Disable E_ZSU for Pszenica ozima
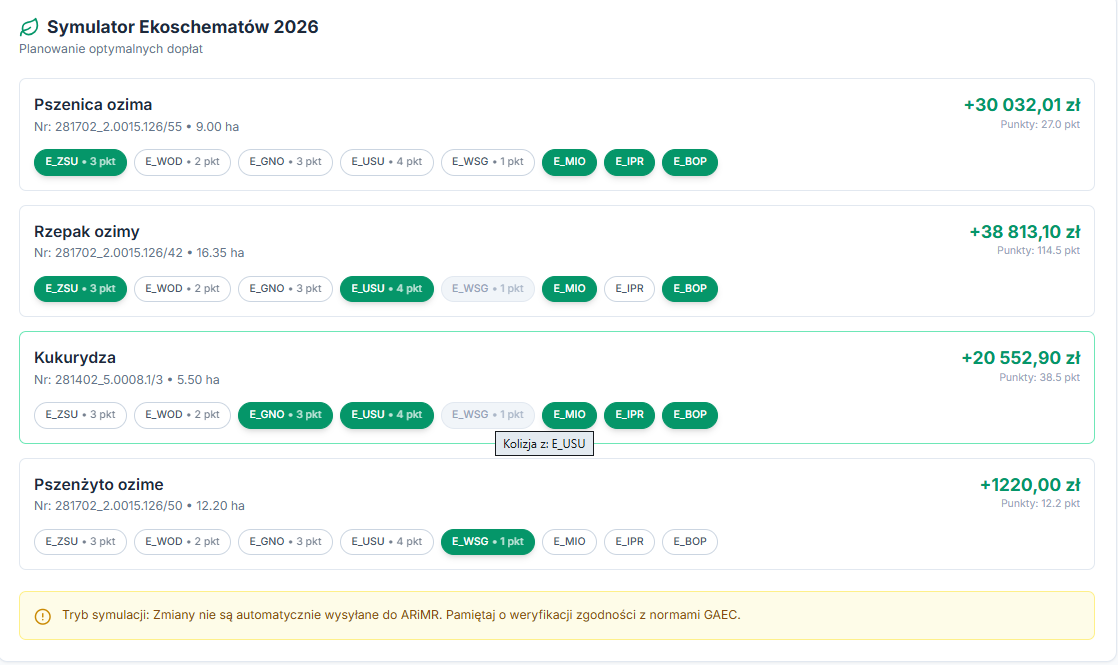The height and width of the screenshot is (665, 1118). [80, 162]
